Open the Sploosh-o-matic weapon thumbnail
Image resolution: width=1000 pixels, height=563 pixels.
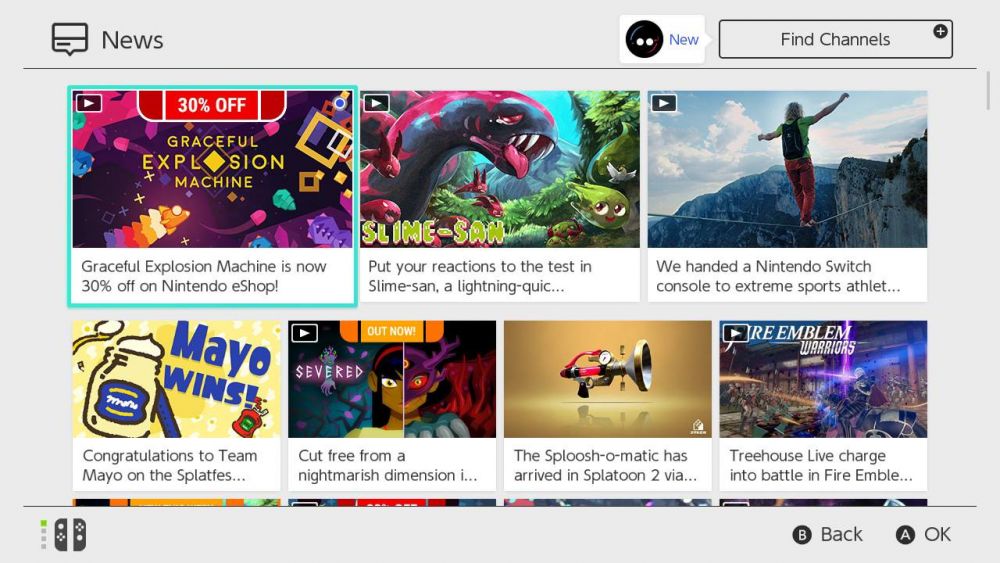pyautogui.click(x=608, y=379)
